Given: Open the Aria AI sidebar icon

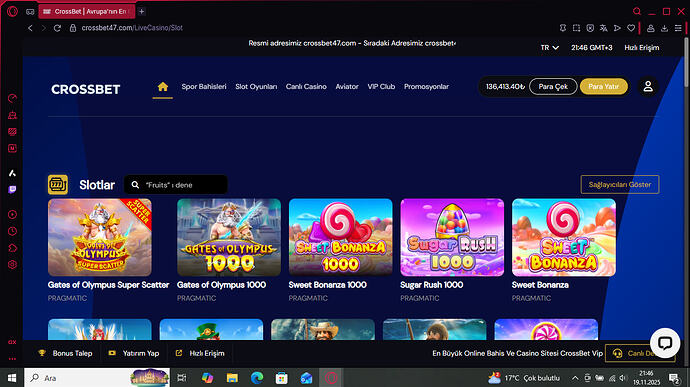Looking at the screenshot, I should [x=12, y=173].
